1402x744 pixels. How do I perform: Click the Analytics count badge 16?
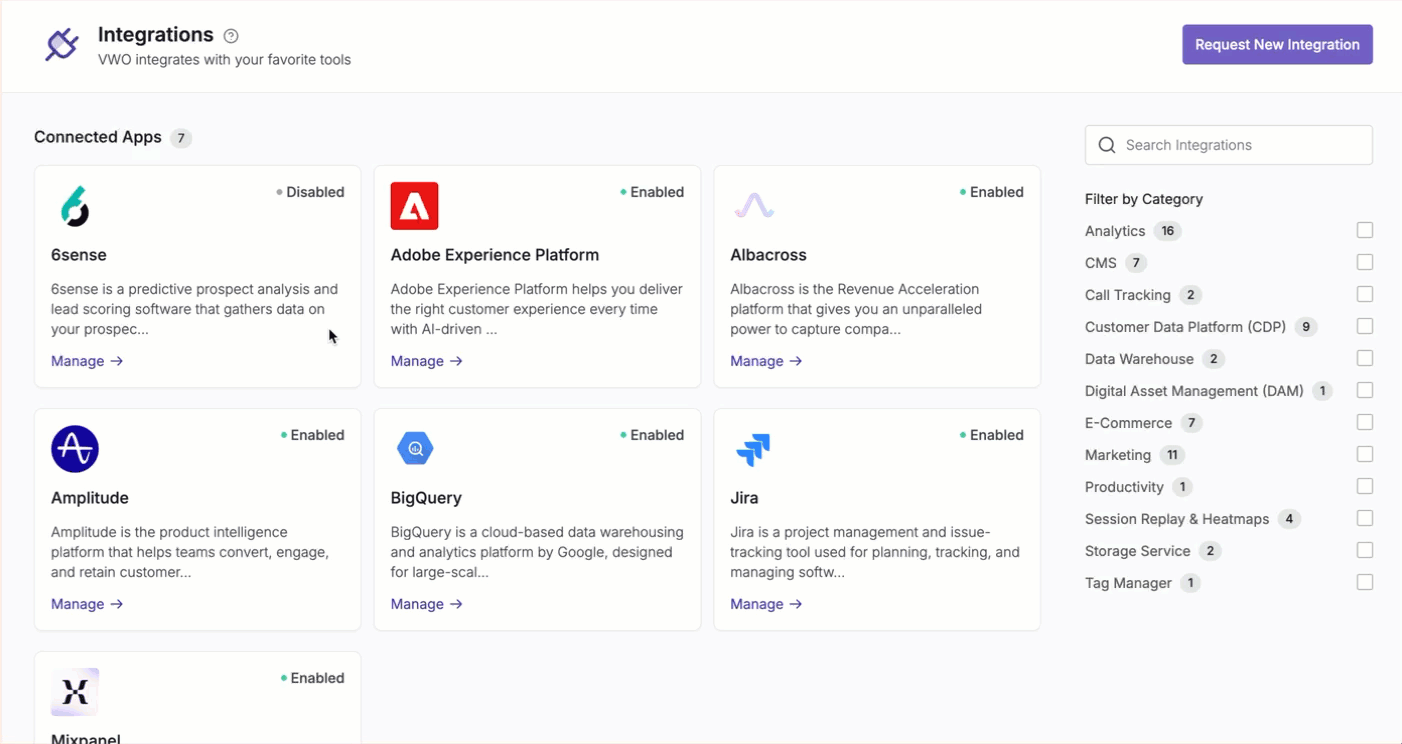click(x=1167, y=231)
